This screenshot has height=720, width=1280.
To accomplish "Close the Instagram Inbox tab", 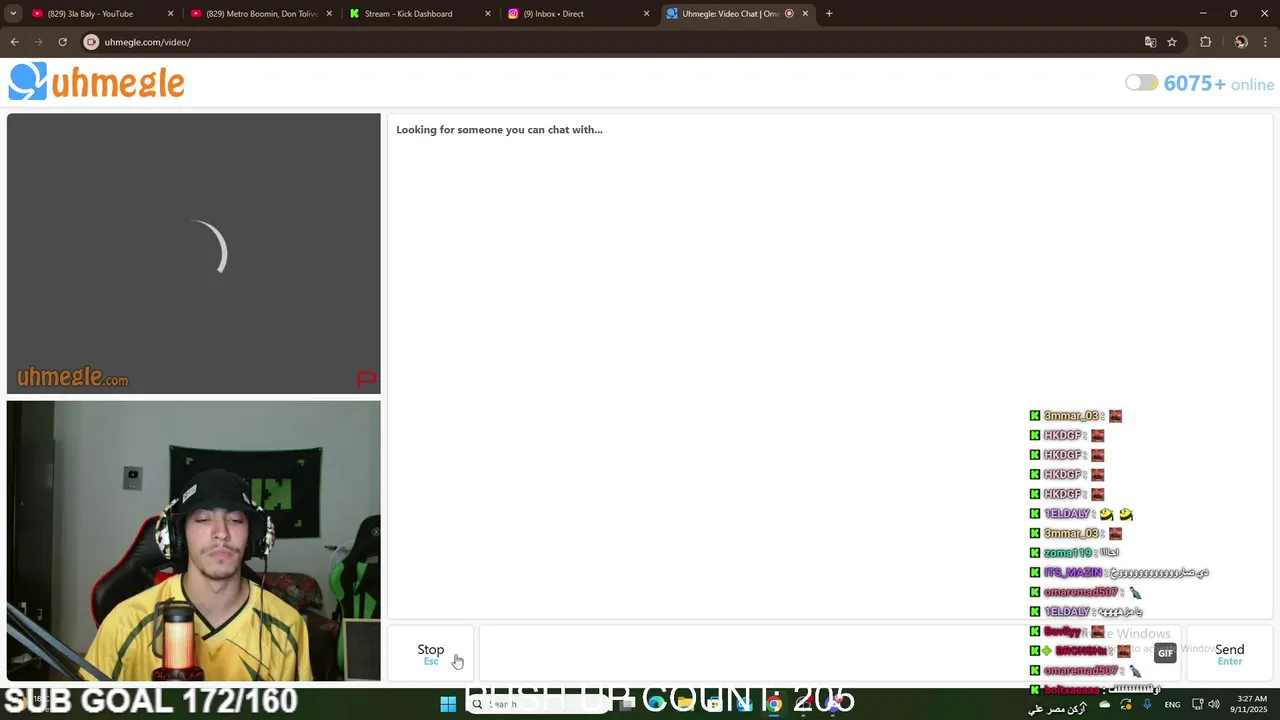I will click(647, 14).
